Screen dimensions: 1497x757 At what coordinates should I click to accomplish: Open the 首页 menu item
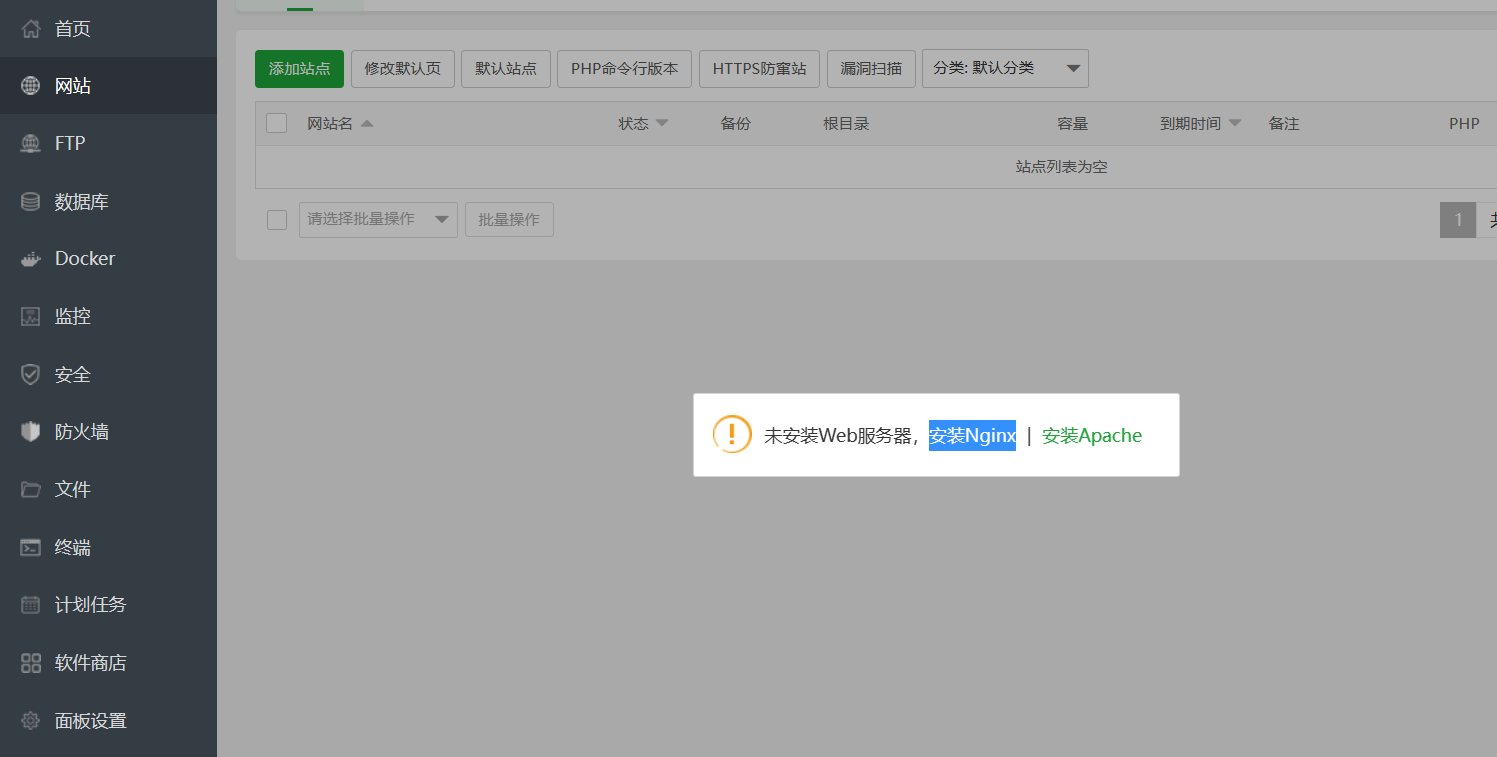coord(108,28)
